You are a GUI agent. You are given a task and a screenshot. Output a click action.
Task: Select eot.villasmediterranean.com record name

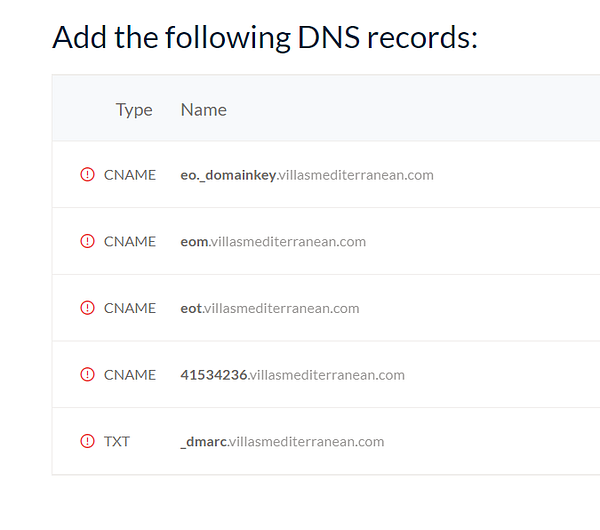point(270,308)
